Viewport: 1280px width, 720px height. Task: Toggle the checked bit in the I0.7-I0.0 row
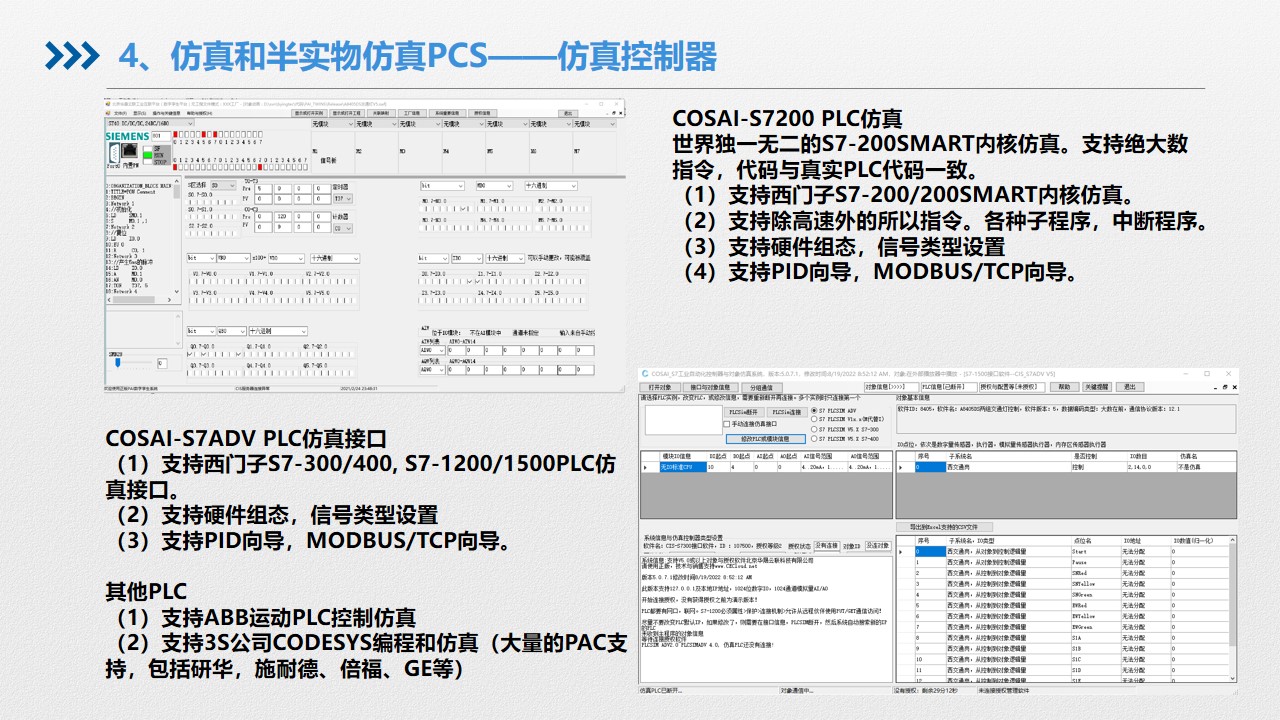click(469, 281)
